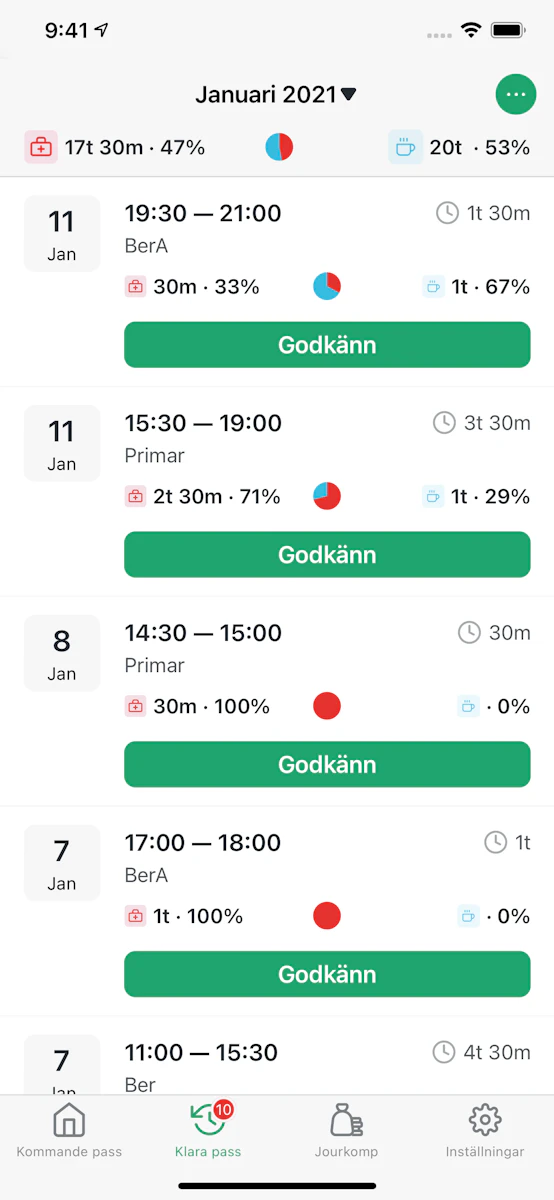This screenshot has height=1200, width=554.
Task: Tap the red medical kit summary icon
Action: tap(41, 148)
